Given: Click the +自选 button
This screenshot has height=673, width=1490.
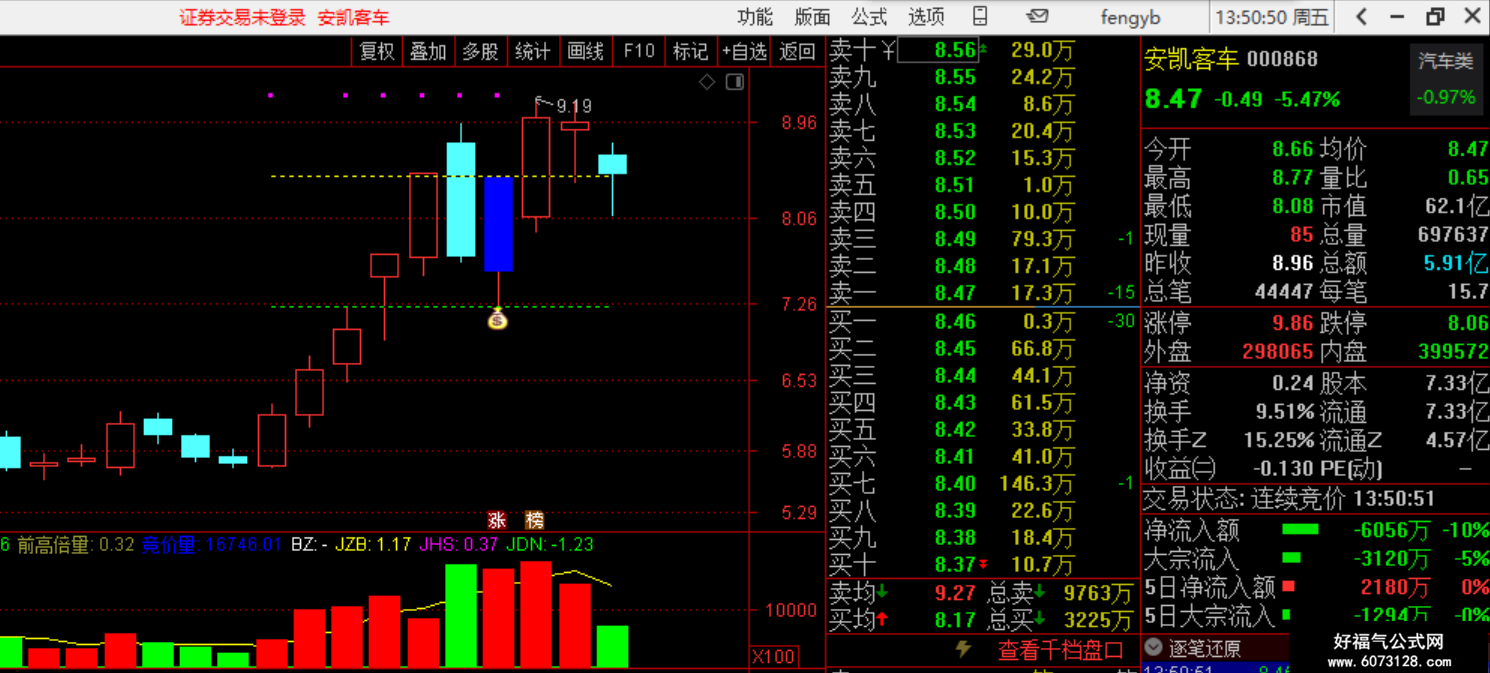Looking at the screenshot, I should (x=743, y=51).
